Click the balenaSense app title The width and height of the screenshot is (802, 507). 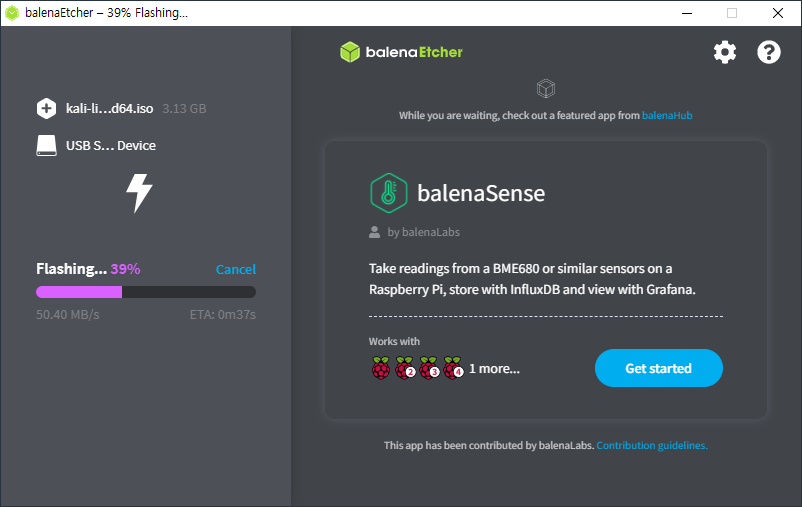point(481,193)
